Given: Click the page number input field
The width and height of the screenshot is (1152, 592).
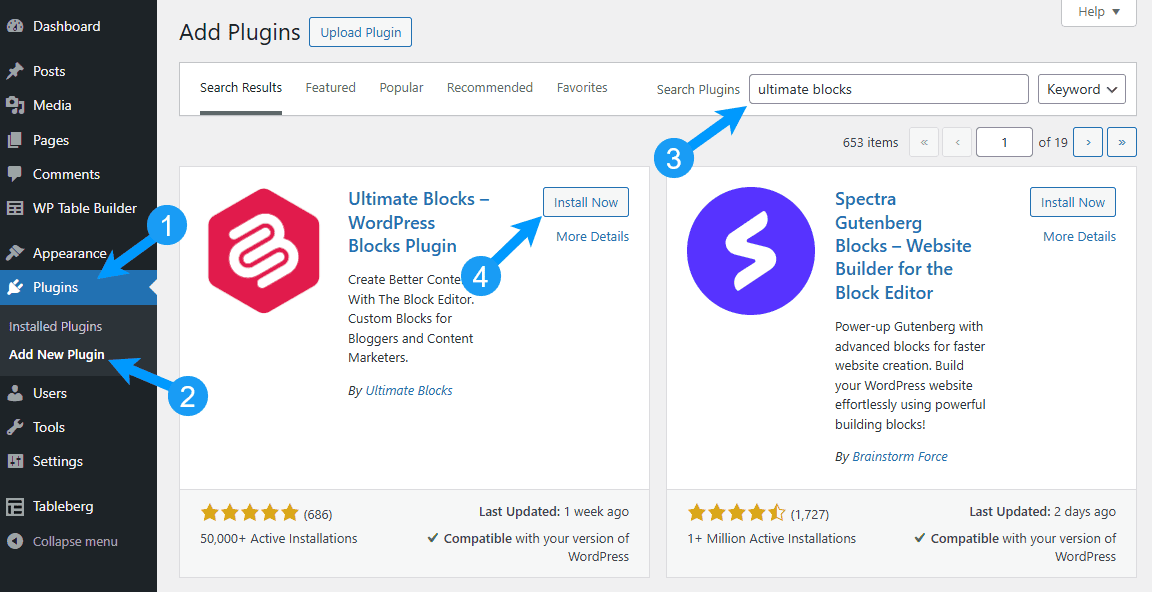Looking at the screenshot, I should click(1003, 141).
